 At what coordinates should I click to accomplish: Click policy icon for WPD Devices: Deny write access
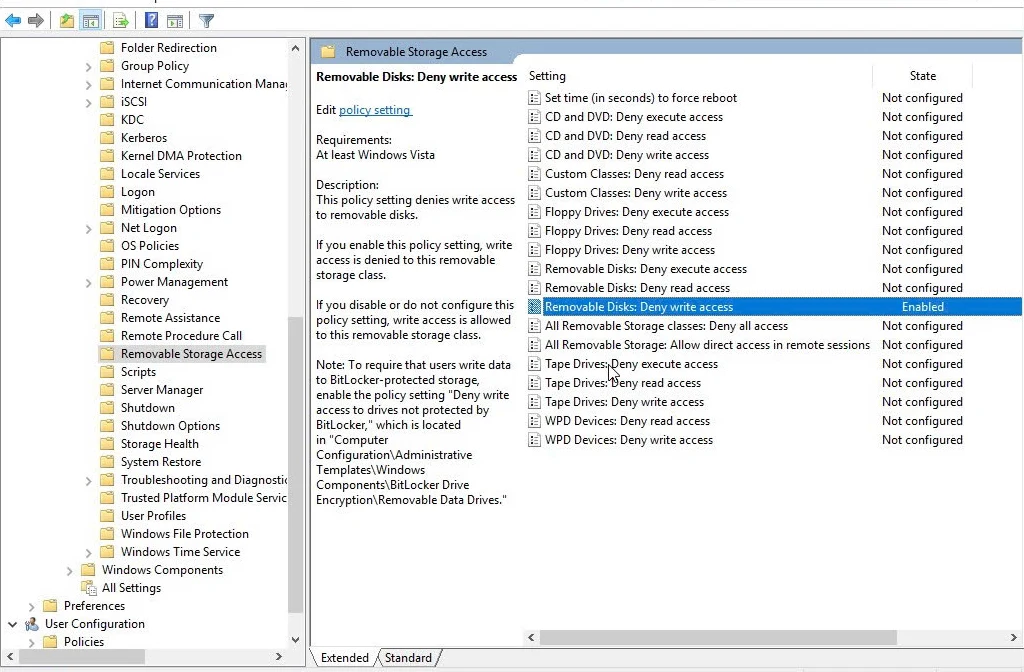click(x=534, y=440)
